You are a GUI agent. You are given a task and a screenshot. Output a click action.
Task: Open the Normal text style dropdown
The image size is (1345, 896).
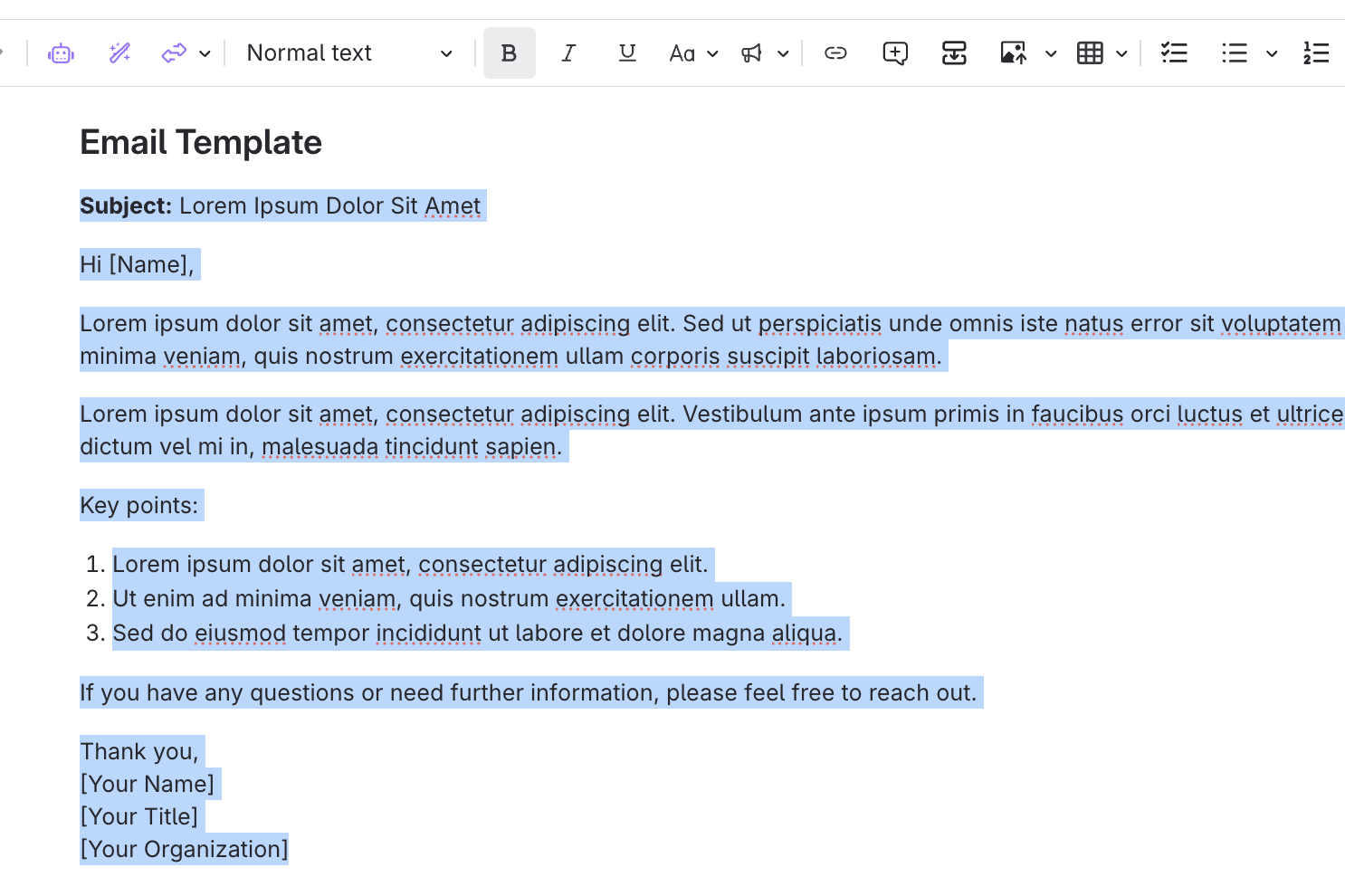[x=349, y=53]
